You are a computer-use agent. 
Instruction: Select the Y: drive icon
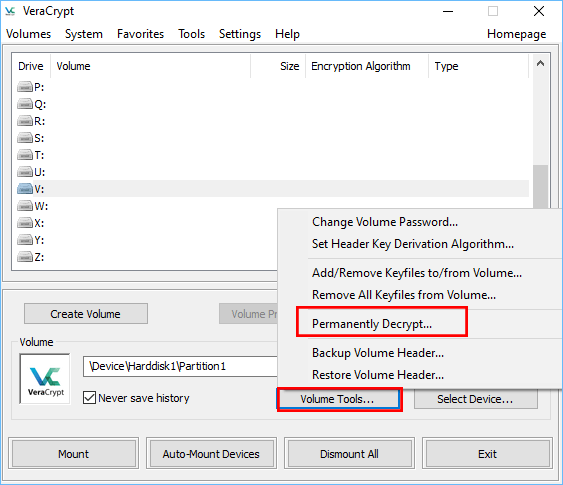point(25,240)
